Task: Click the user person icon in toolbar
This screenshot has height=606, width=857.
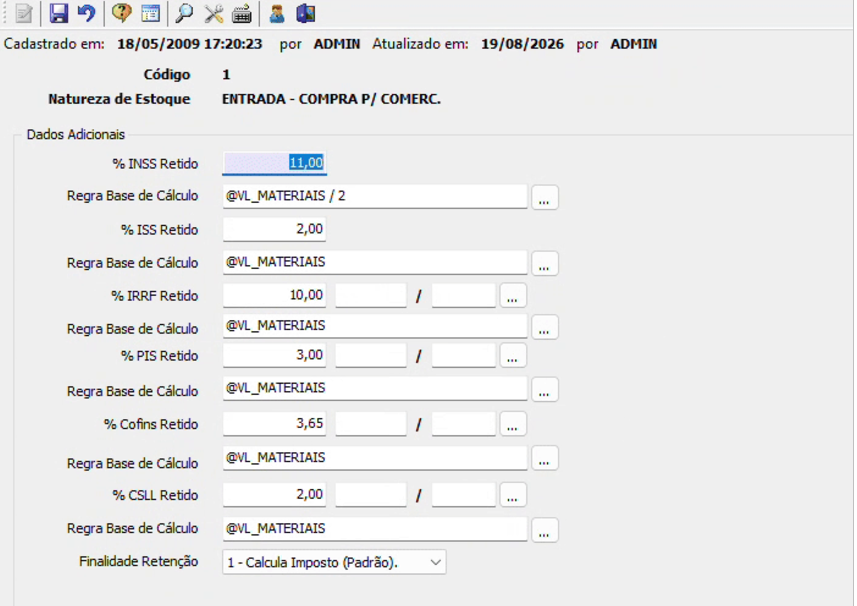Action: point(277,13)
